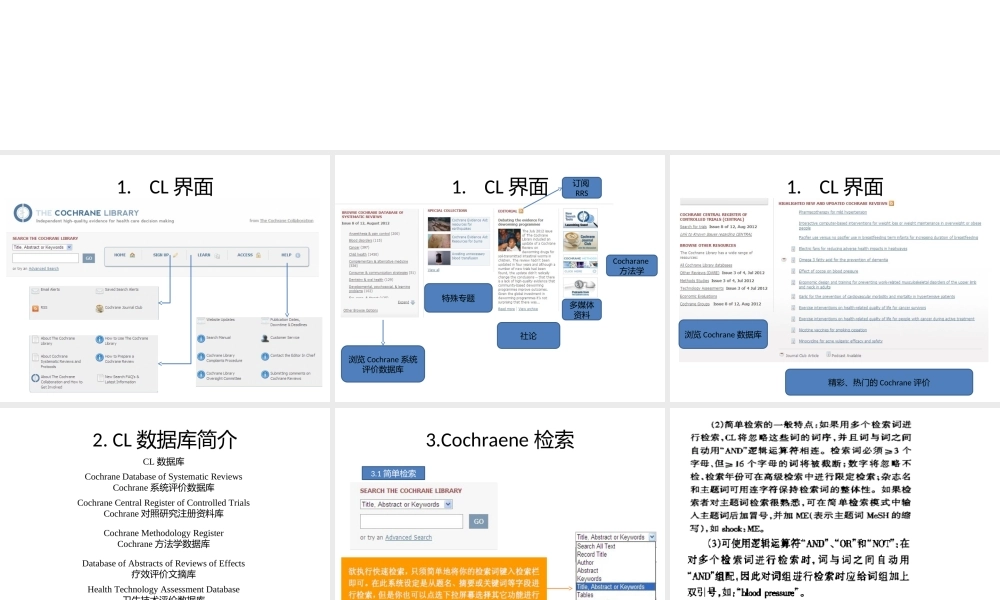Click the Cochrane Journal Club coffee cup banner

point(580,242)
